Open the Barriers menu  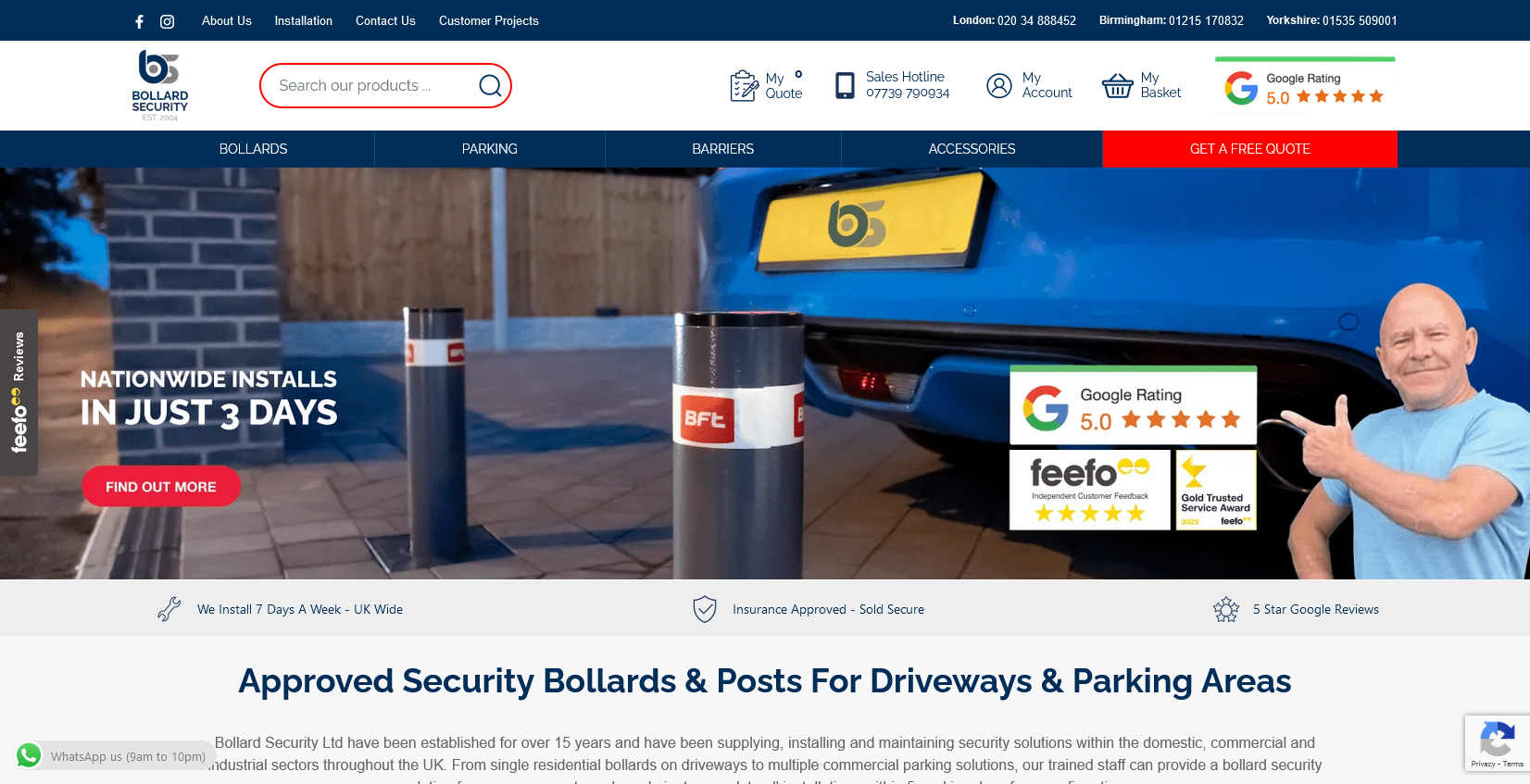click(x=723, y=149)
